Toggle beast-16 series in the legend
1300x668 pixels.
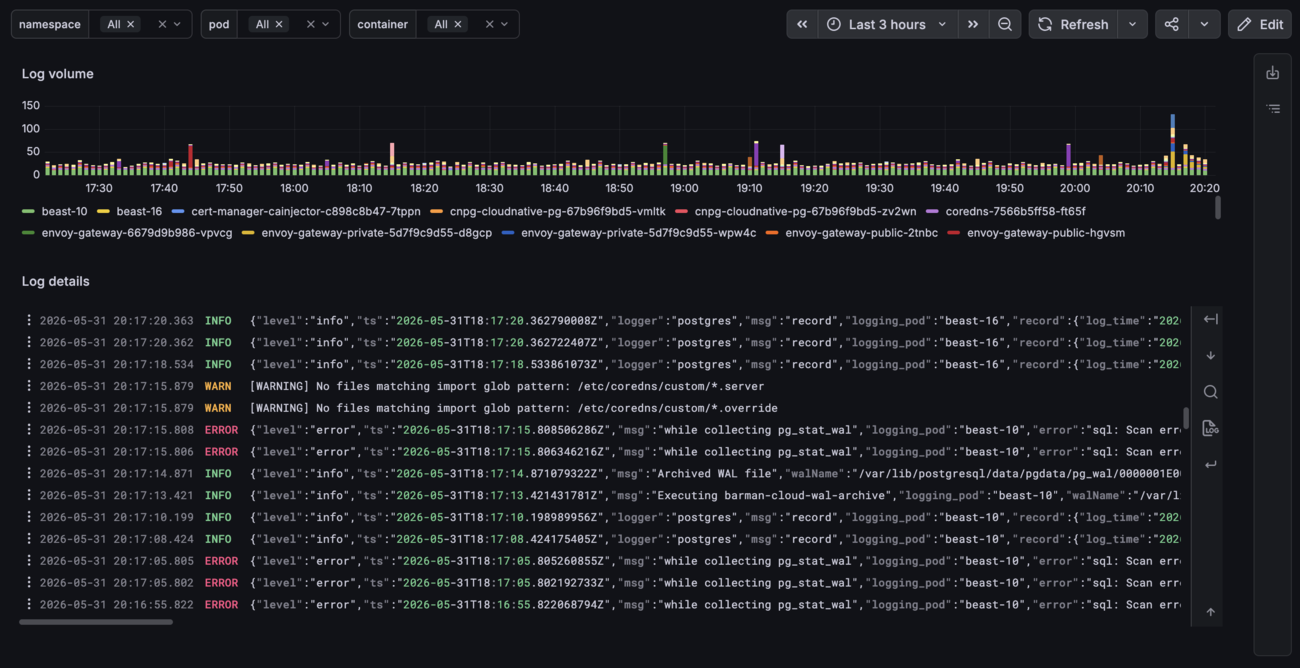coord(139,211)
